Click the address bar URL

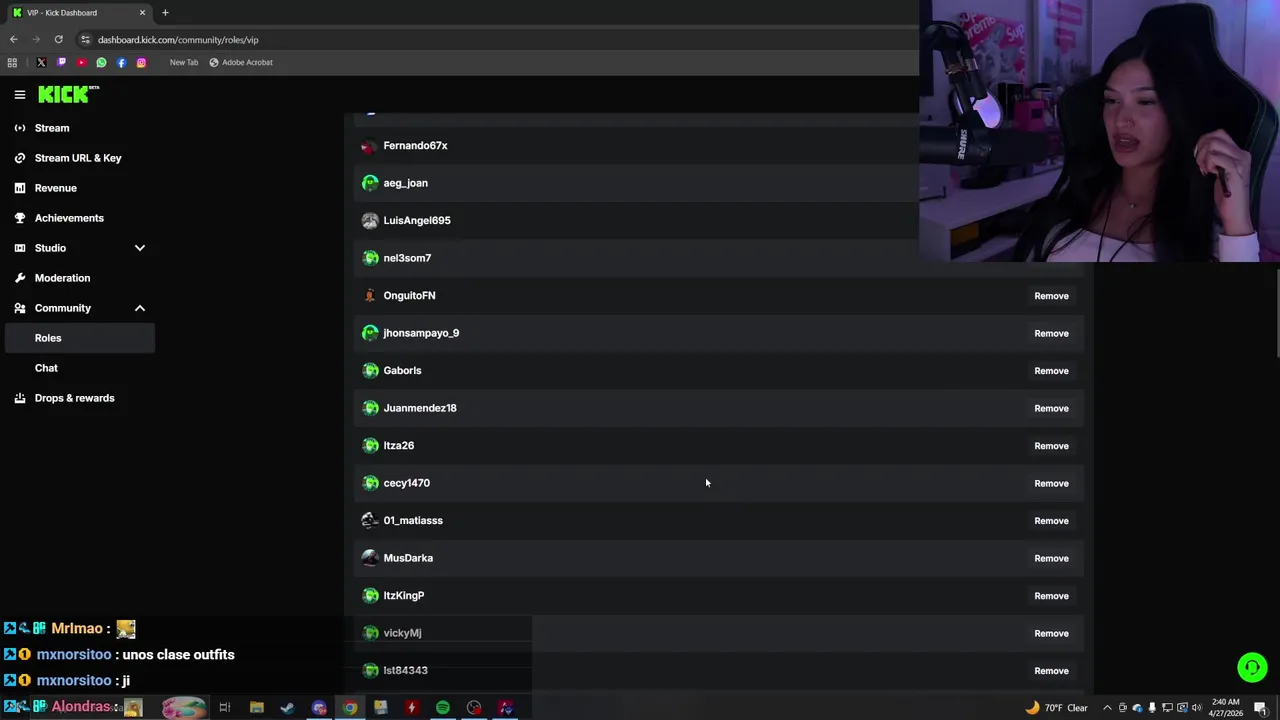[178, 40]
